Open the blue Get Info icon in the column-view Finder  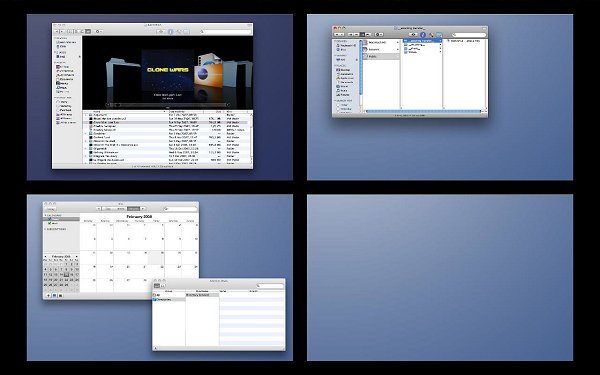pos(423,34)
